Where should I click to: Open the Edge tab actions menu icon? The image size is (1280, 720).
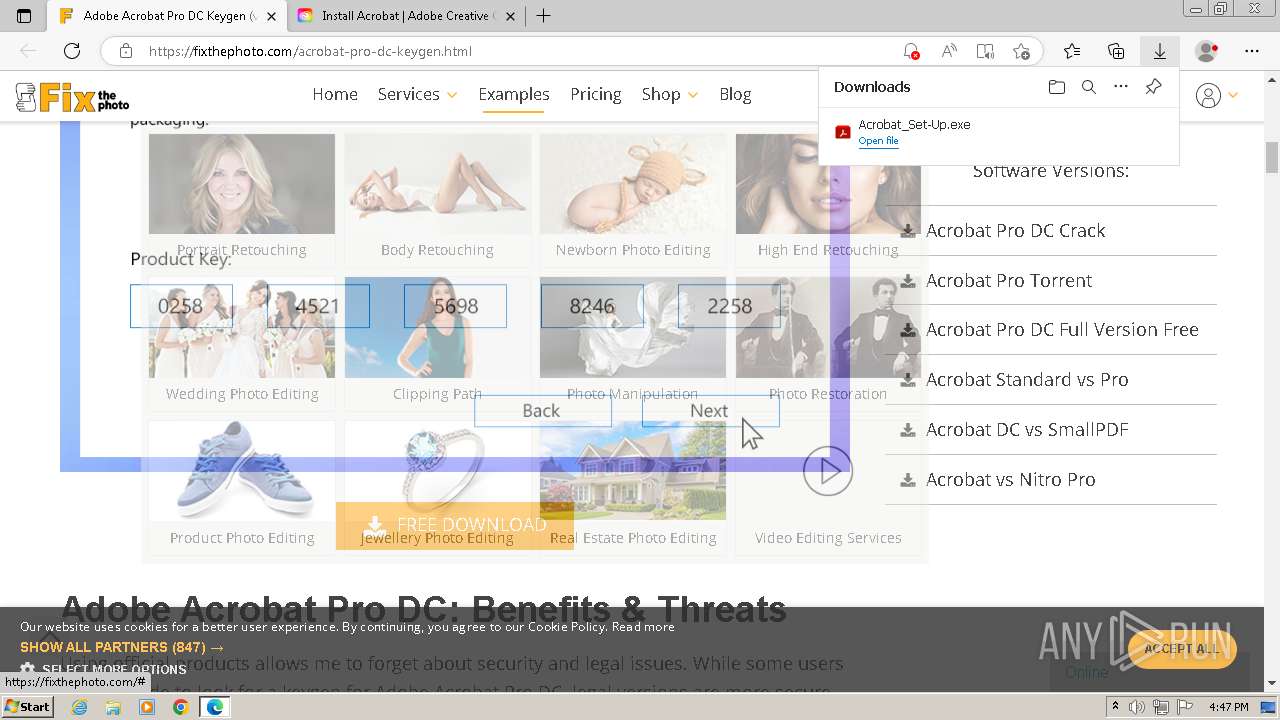pyautogui.click(x=24, y=16)
